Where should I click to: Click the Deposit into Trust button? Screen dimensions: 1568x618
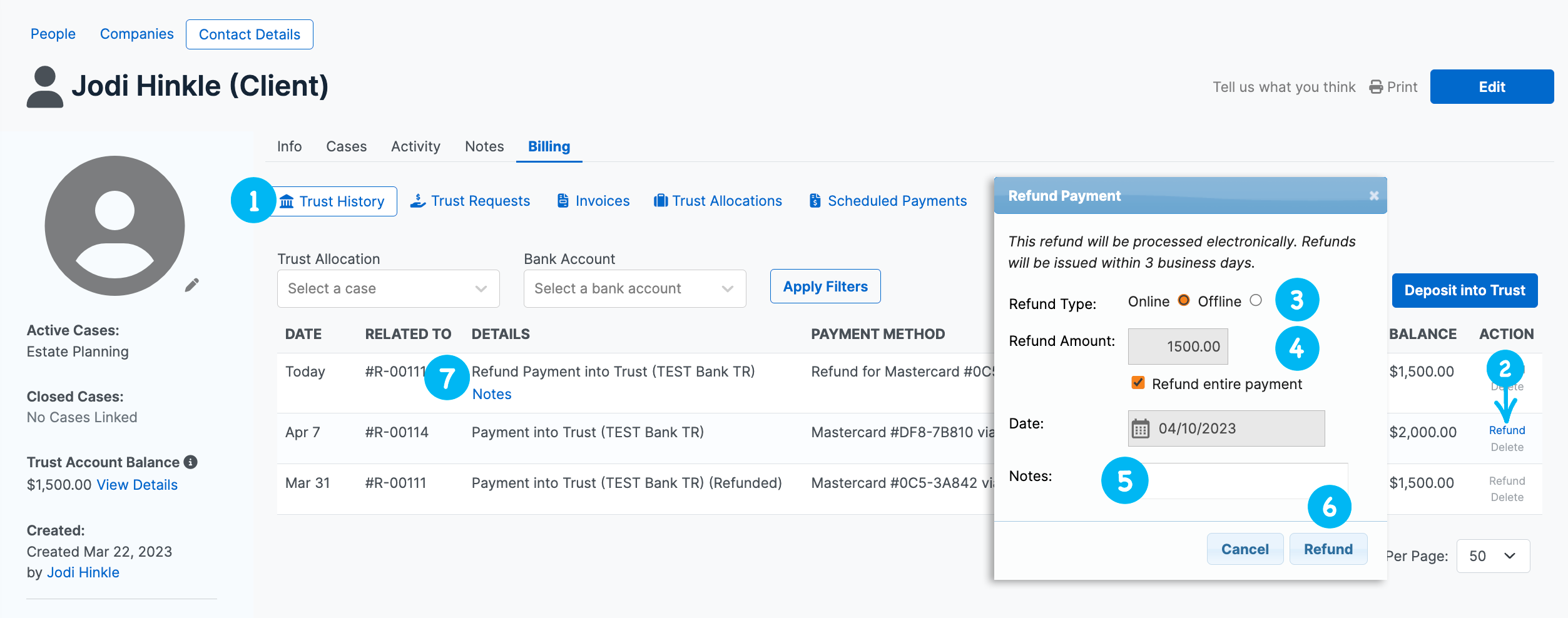tap(1465, 290)
